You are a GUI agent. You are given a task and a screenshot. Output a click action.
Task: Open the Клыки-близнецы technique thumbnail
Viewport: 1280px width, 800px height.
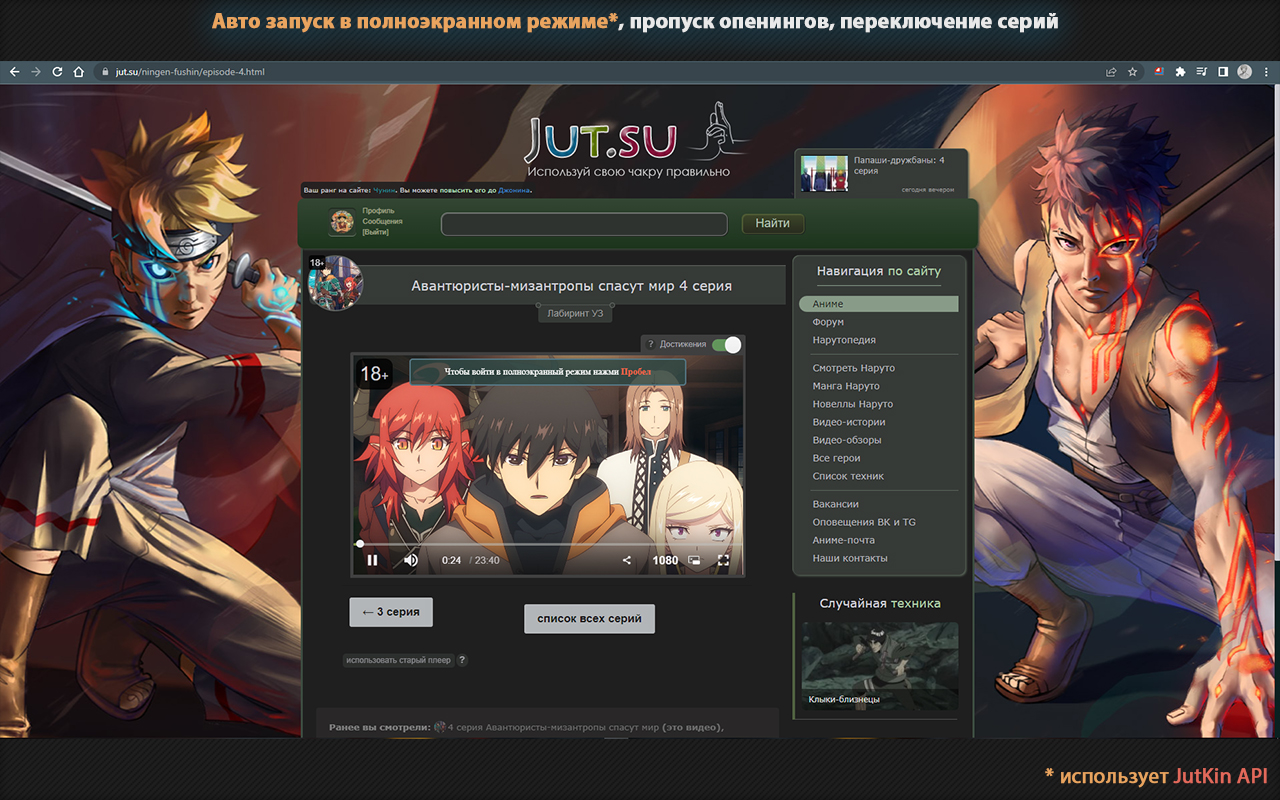(x=880, y=666)
